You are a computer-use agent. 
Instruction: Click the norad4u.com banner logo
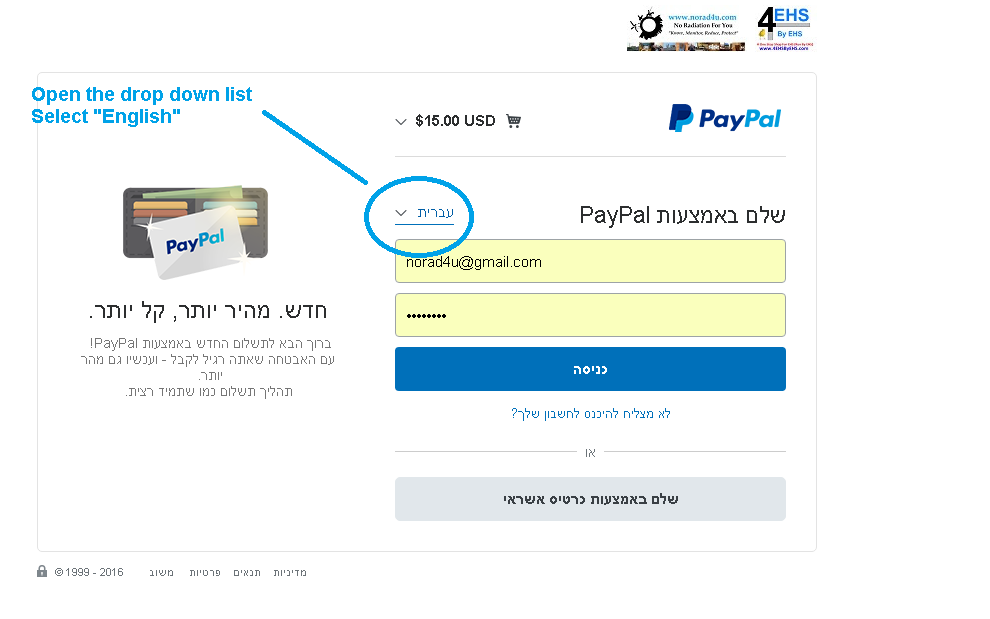coord(686,29)
